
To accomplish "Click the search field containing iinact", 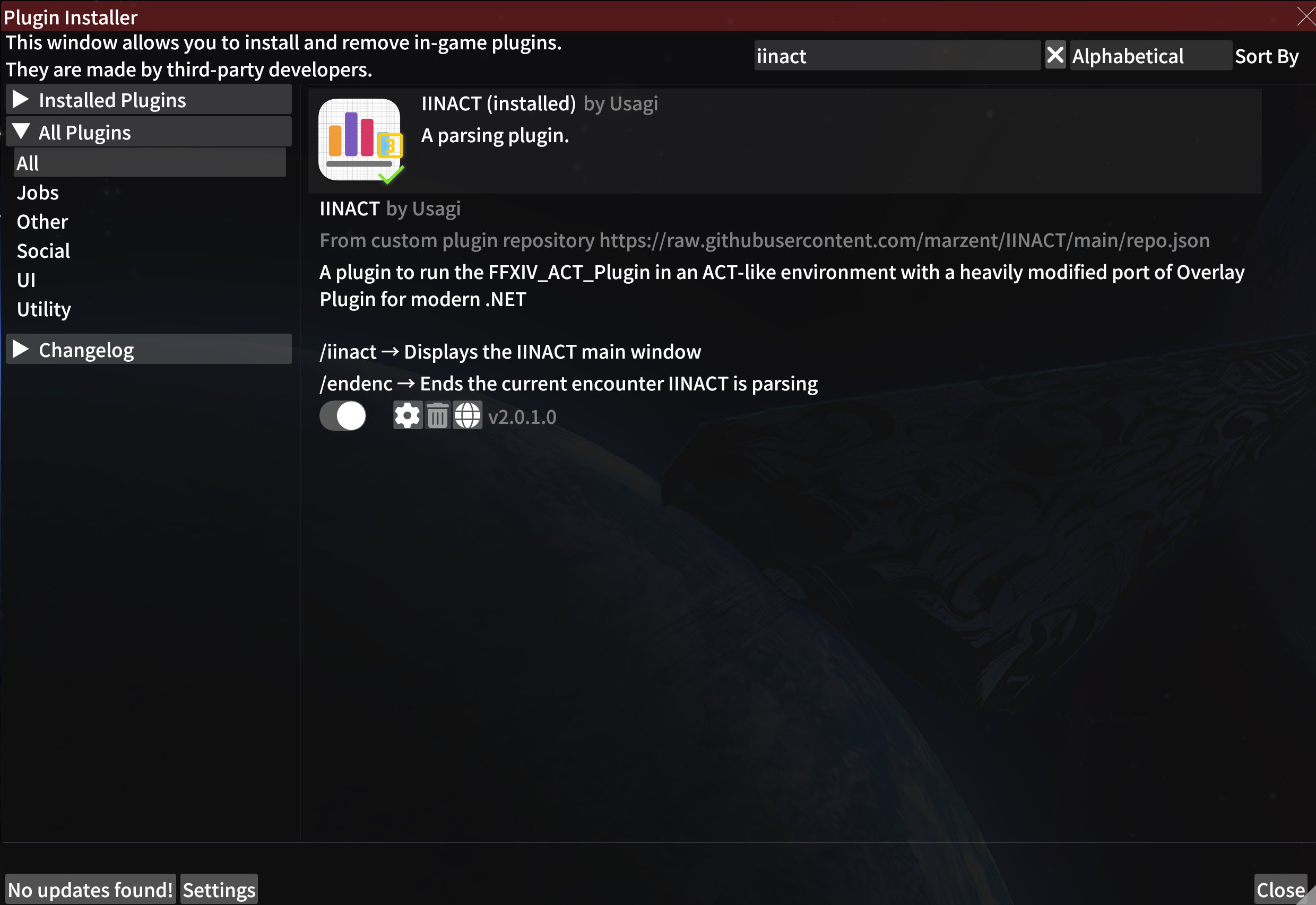I will (x=897, y=56).
